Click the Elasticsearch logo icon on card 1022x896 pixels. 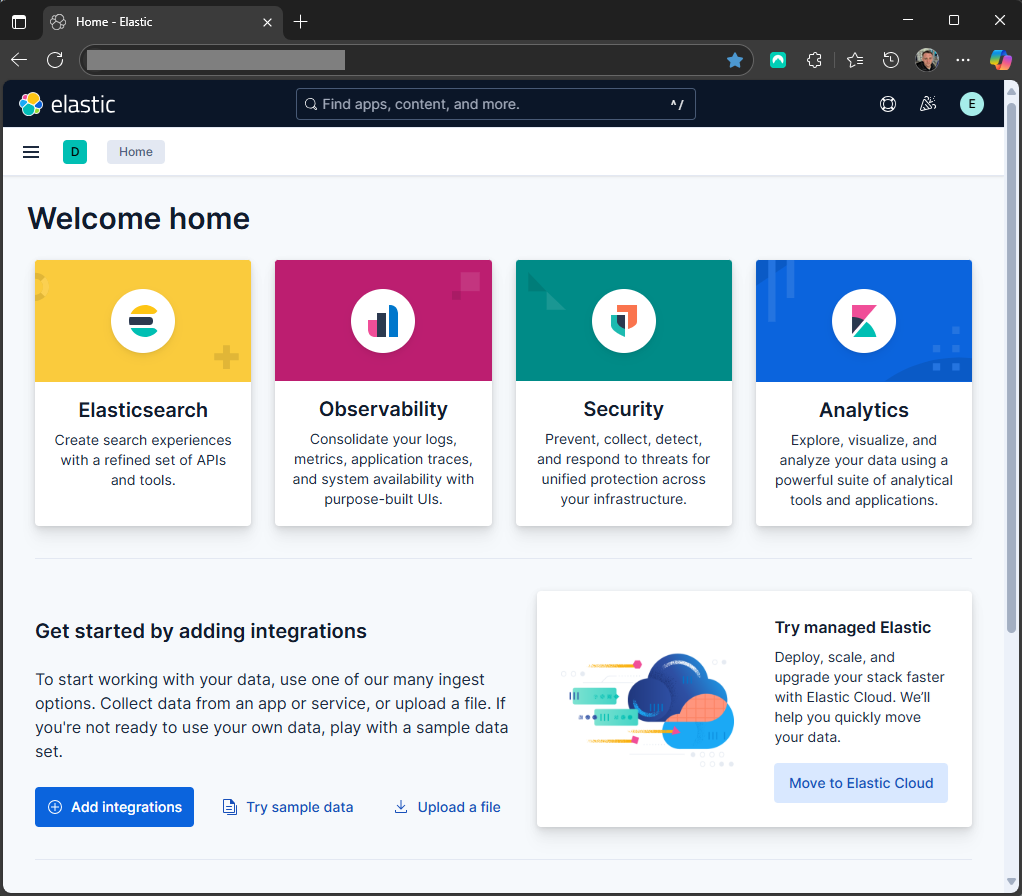[143, 321]
